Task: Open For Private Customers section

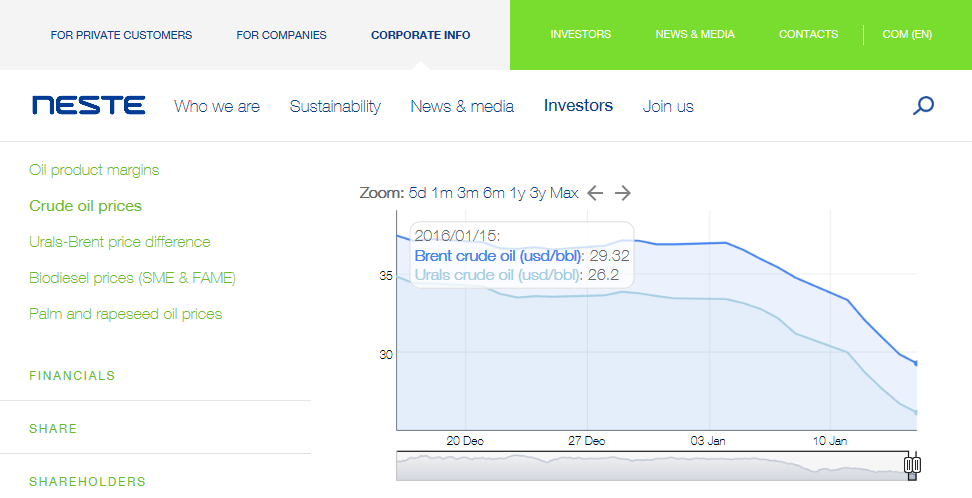Action: click(122, 35)
